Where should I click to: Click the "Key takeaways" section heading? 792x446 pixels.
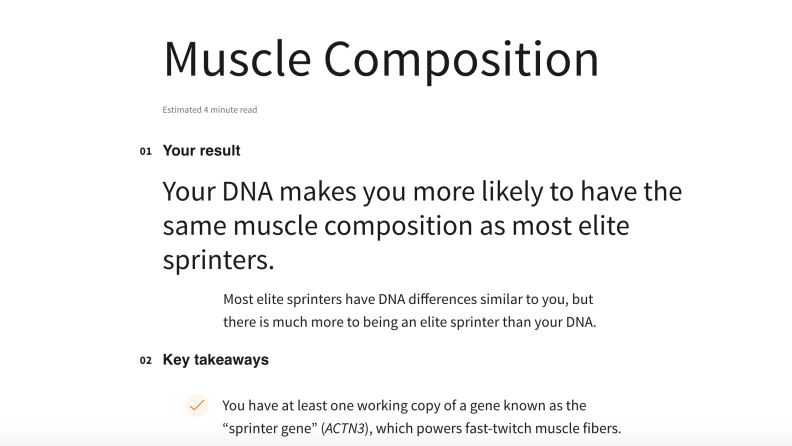tap(216, 360)
